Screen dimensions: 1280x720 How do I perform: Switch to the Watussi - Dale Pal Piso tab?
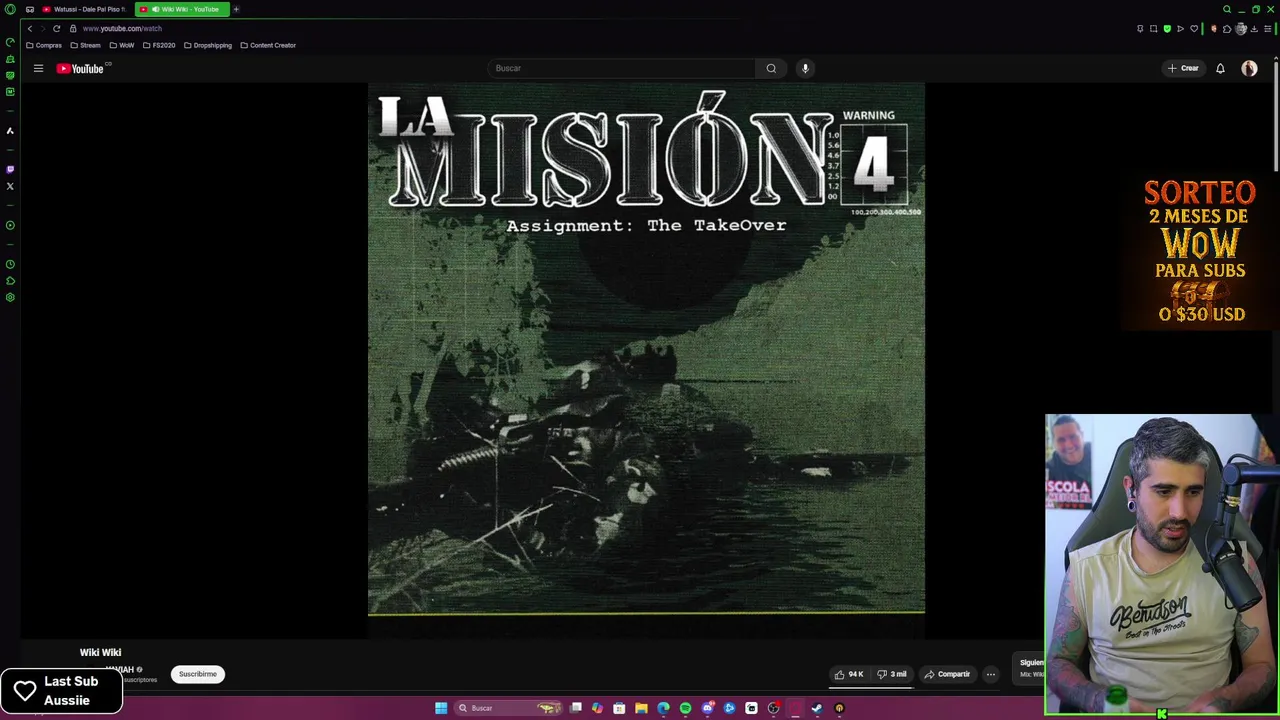click(x=84, y=9)
